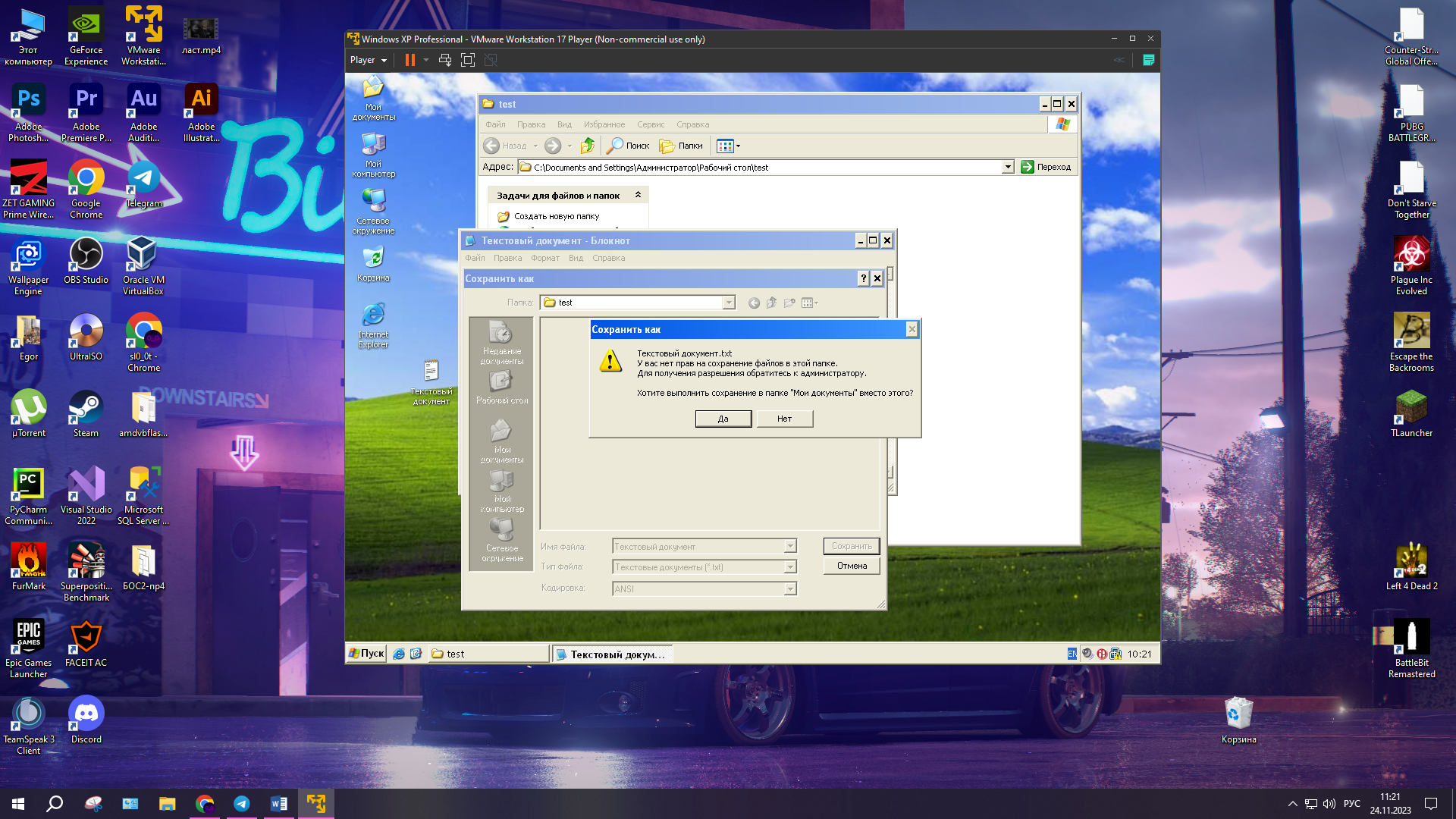1456x819 pixels.
Task: Open Формат menu in Notepad
Action: pyautogui.click(x=544, y=258)
